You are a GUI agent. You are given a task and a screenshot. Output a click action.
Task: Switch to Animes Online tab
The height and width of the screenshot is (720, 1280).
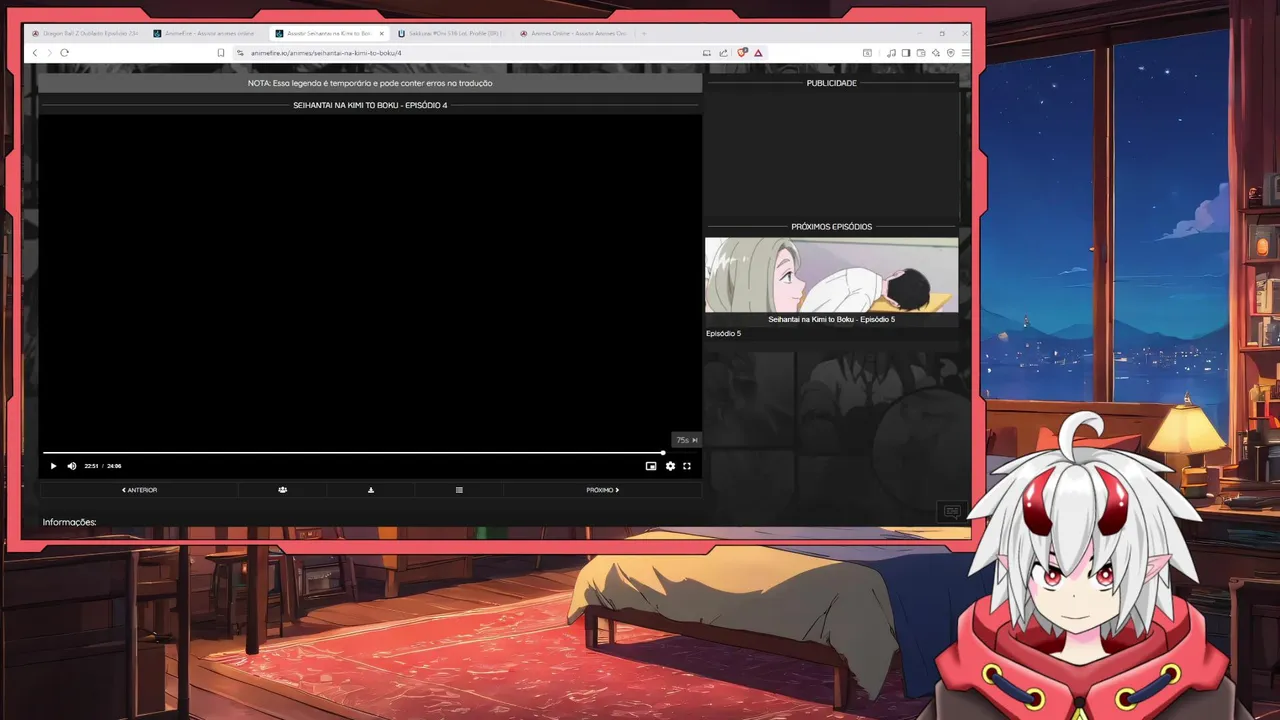[574, 33]
